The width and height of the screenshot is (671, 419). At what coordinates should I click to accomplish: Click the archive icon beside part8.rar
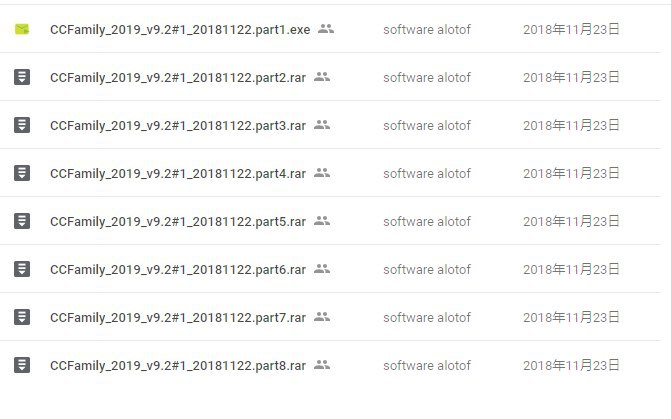[x=22, y=365]
